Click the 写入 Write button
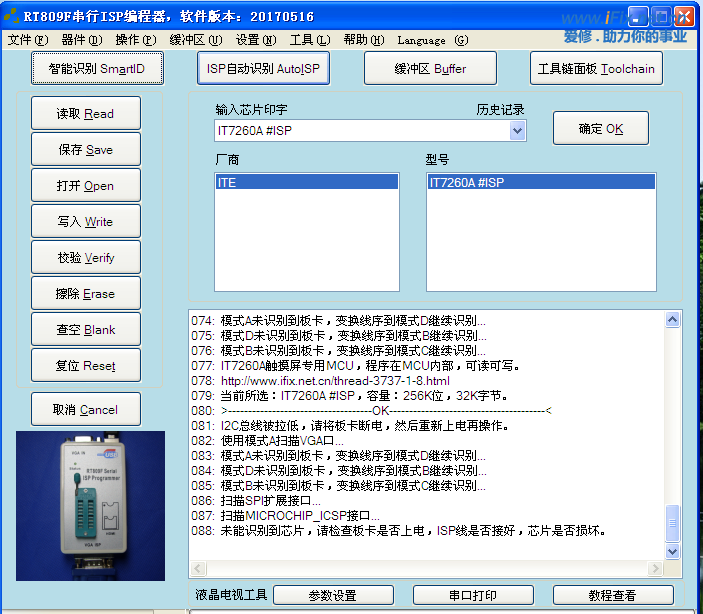Viewport: 703px width, 614px height. click(86, 221)
